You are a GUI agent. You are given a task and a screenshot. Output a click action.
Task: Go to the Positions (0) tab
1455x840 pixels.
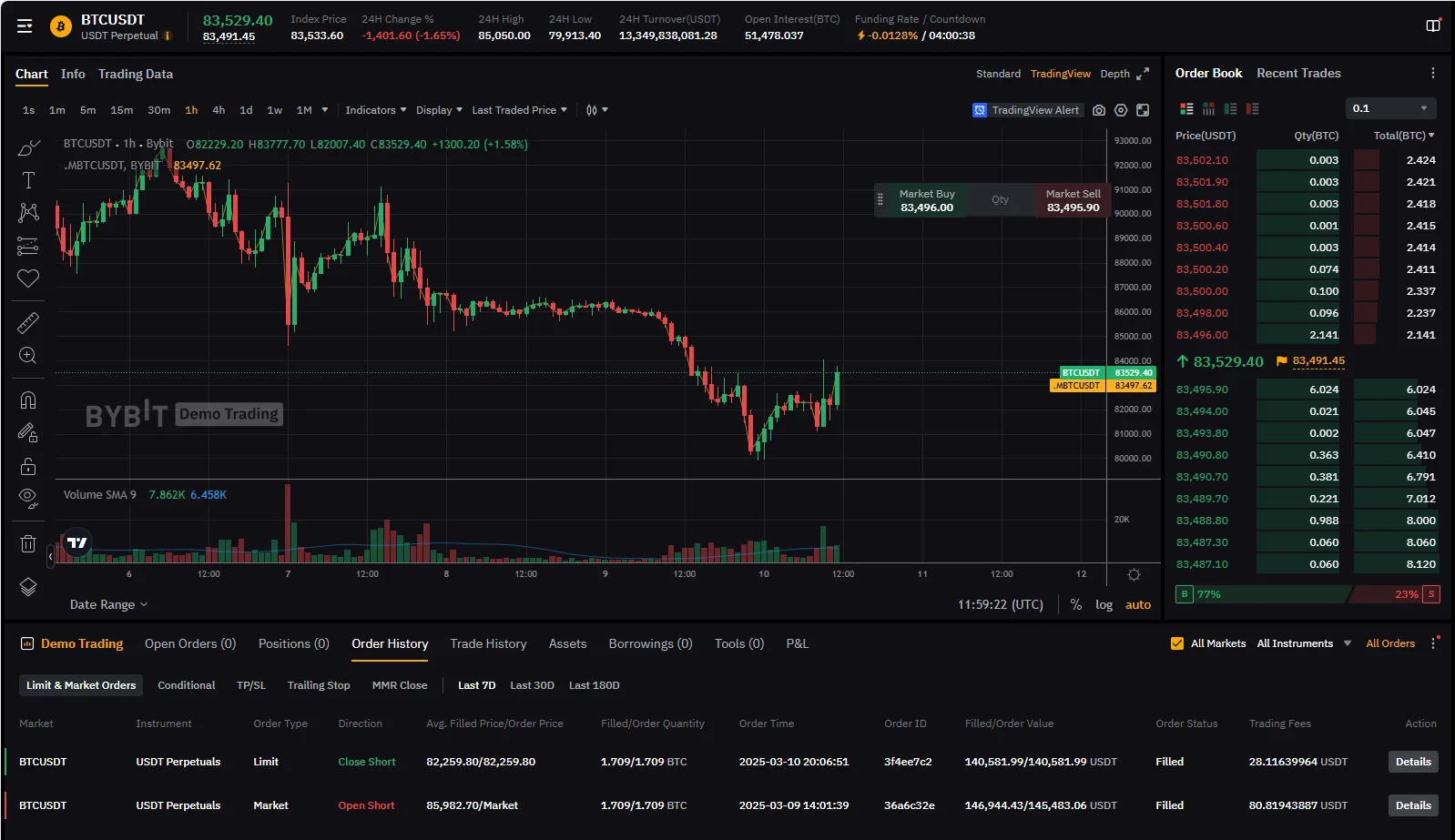(x=294, y=643)
